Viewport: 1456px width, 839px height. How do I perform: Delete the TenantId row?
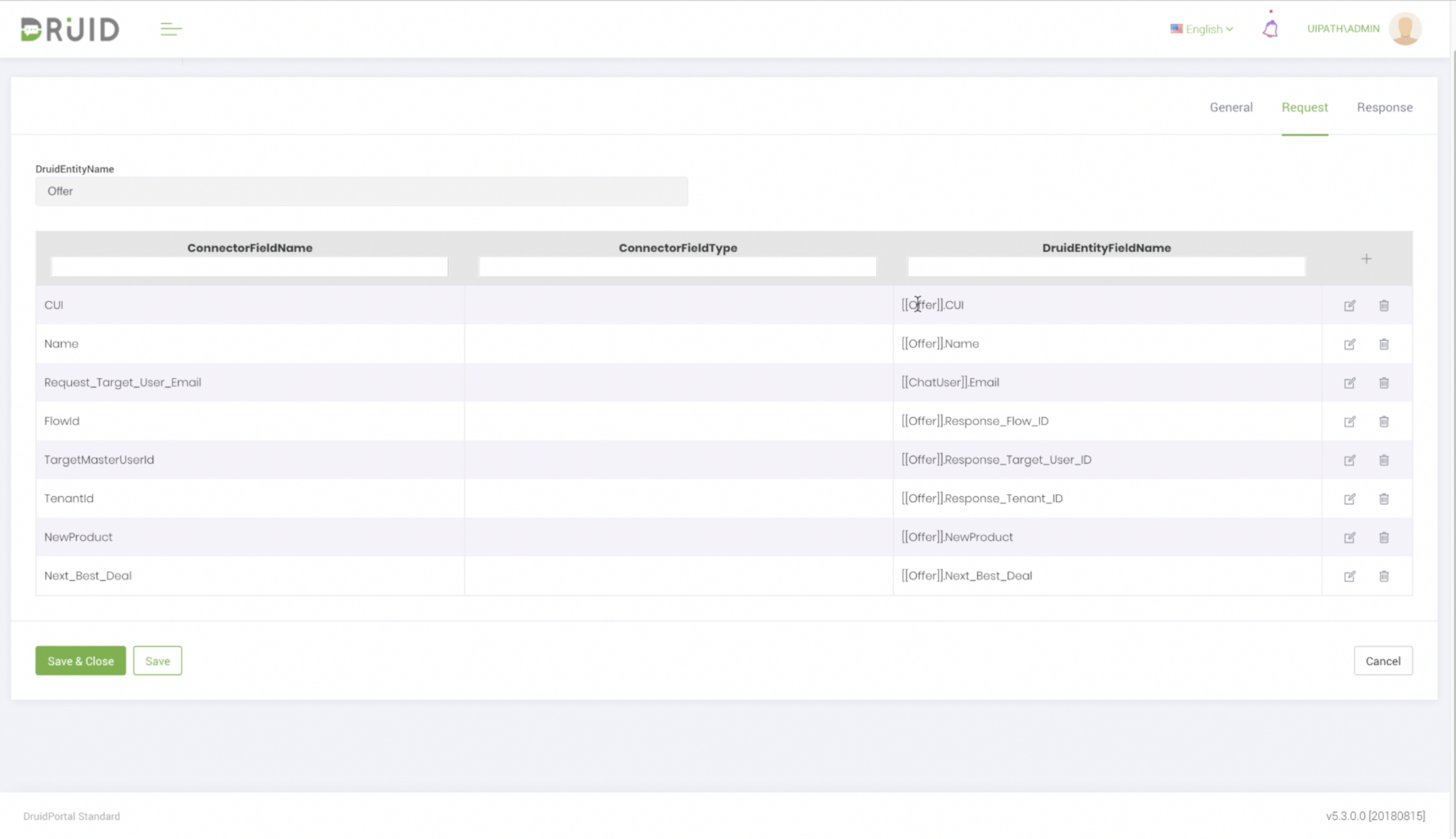[x=1384, y=499]
